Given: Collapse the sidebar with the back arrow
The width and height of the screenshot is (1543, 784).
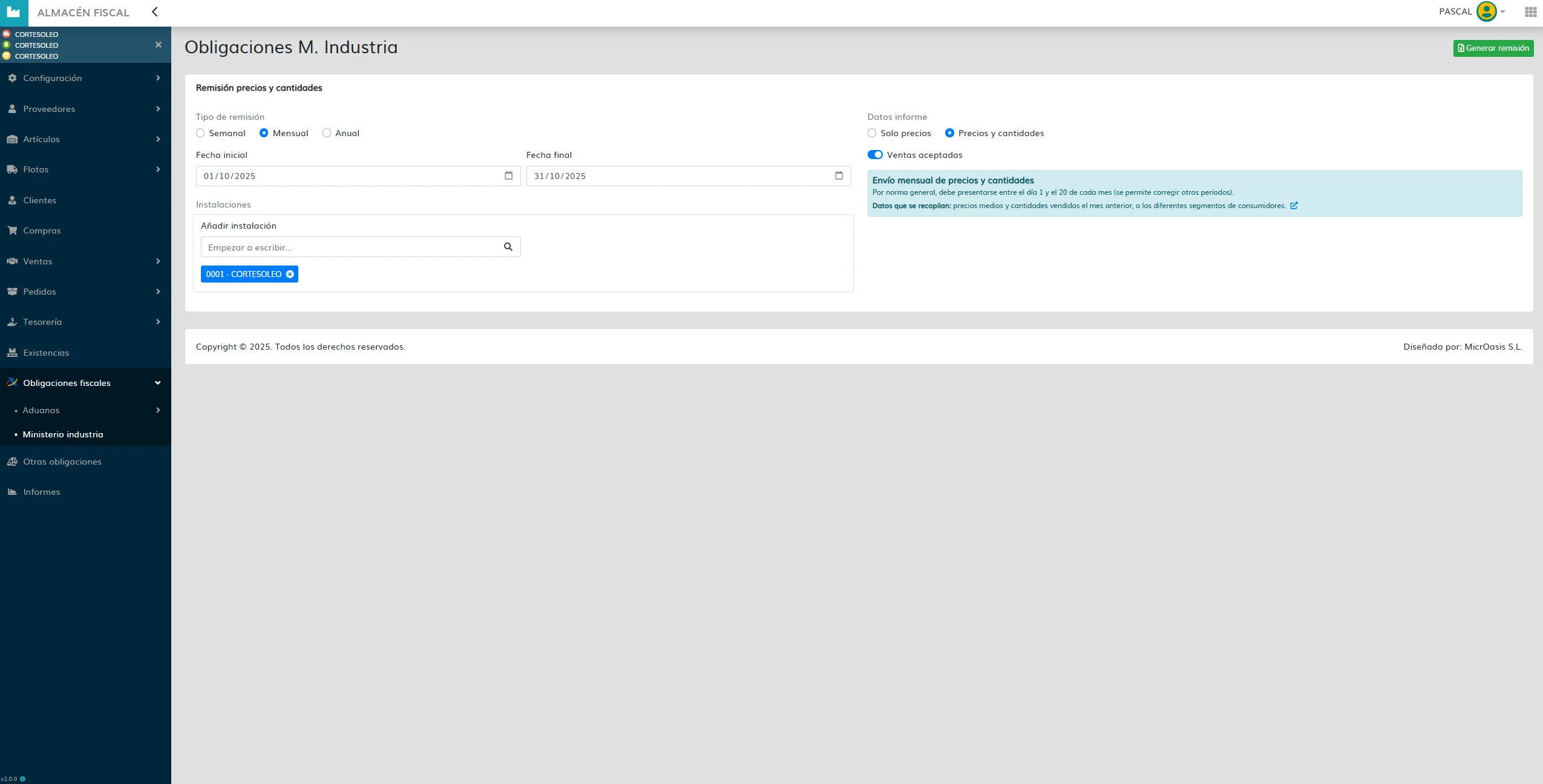Looking at the screenshot, I should click(x=155, y=12).
